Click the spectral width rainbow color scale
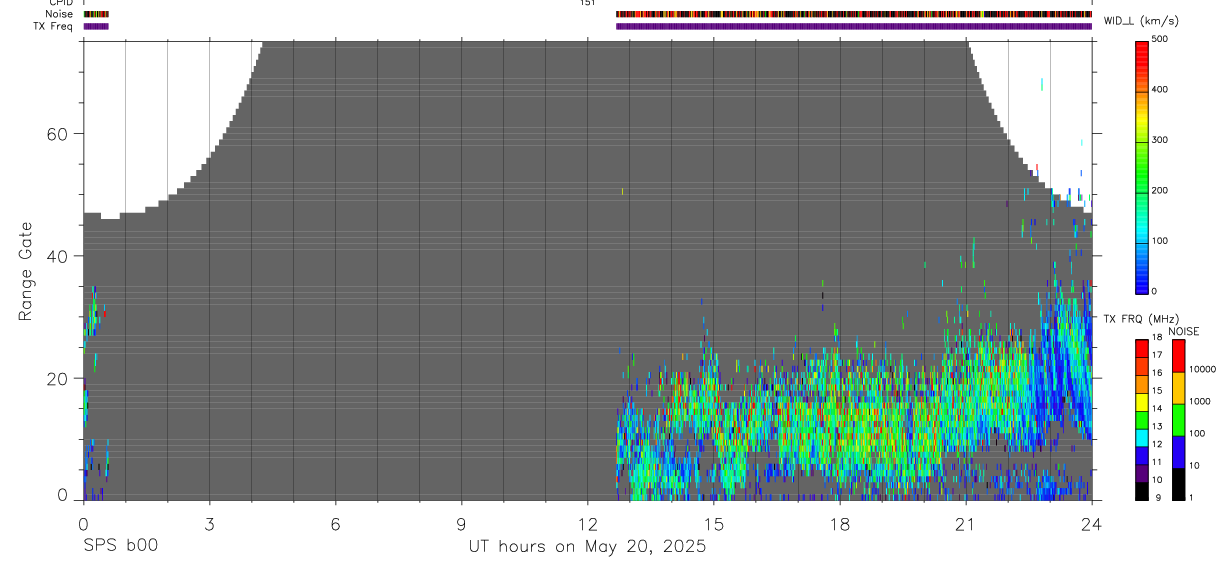The height and width of the screenshot is (567, 1228). [x=1142, y=166]
